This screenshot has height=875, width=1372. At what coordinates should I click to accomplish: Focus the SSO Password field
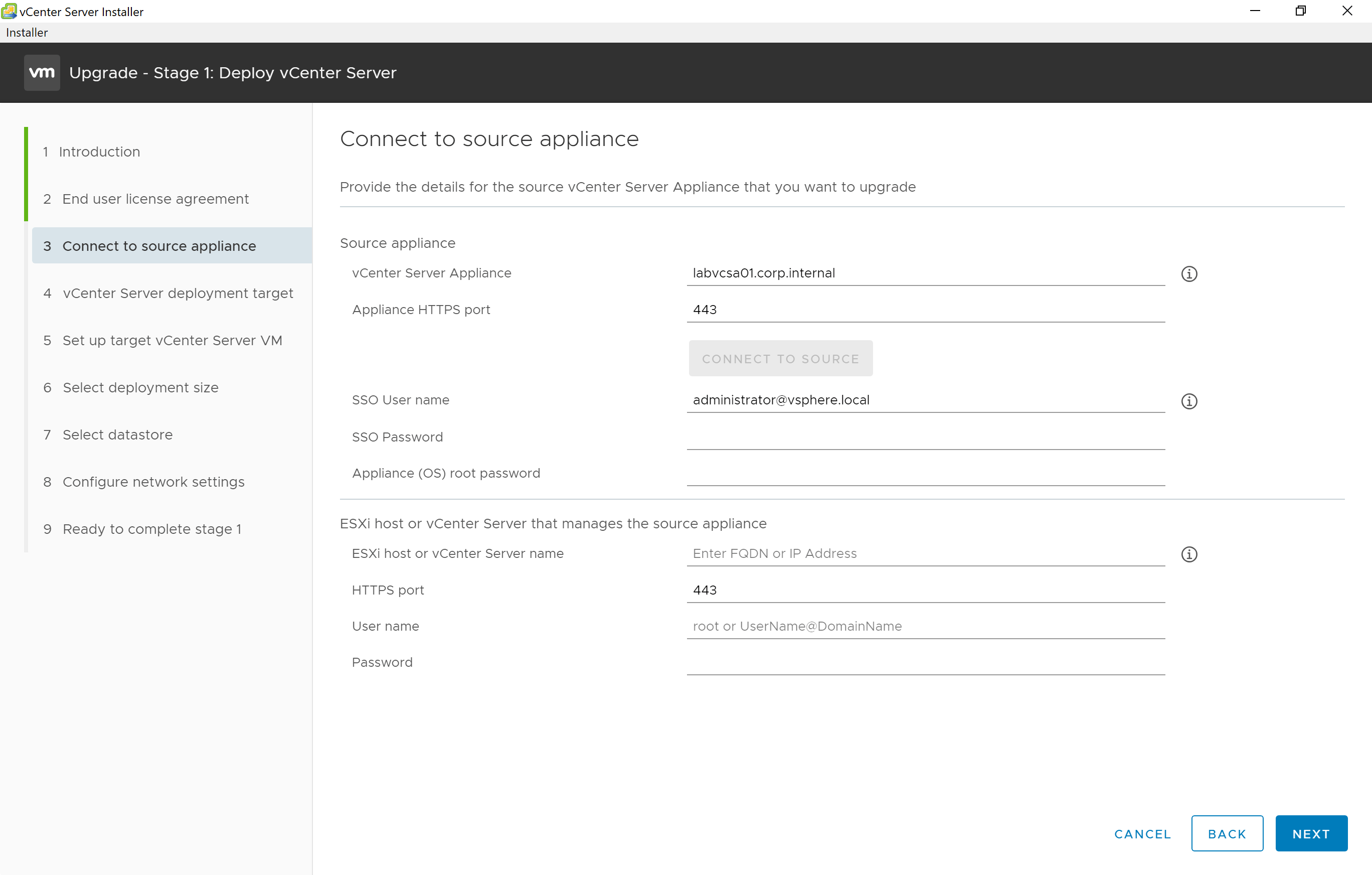coord(925,437)
